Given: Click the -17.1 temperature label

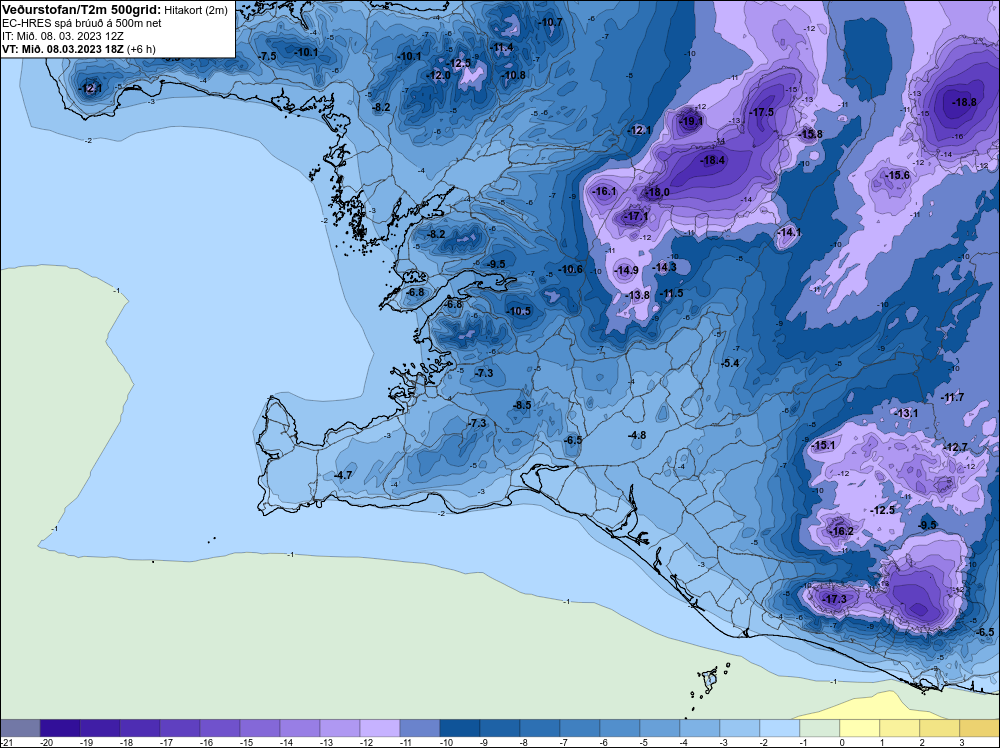Looking at the screenshot, I should point(636,217).
